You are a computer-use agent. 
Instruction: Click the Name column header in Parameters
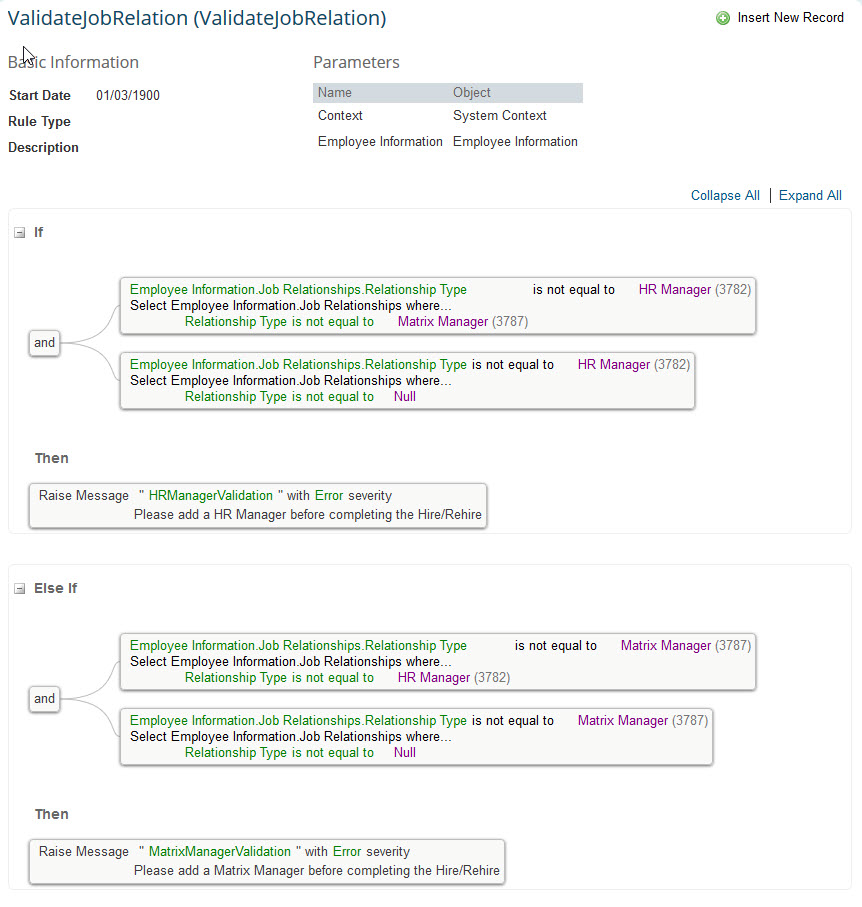click(334, 93)
